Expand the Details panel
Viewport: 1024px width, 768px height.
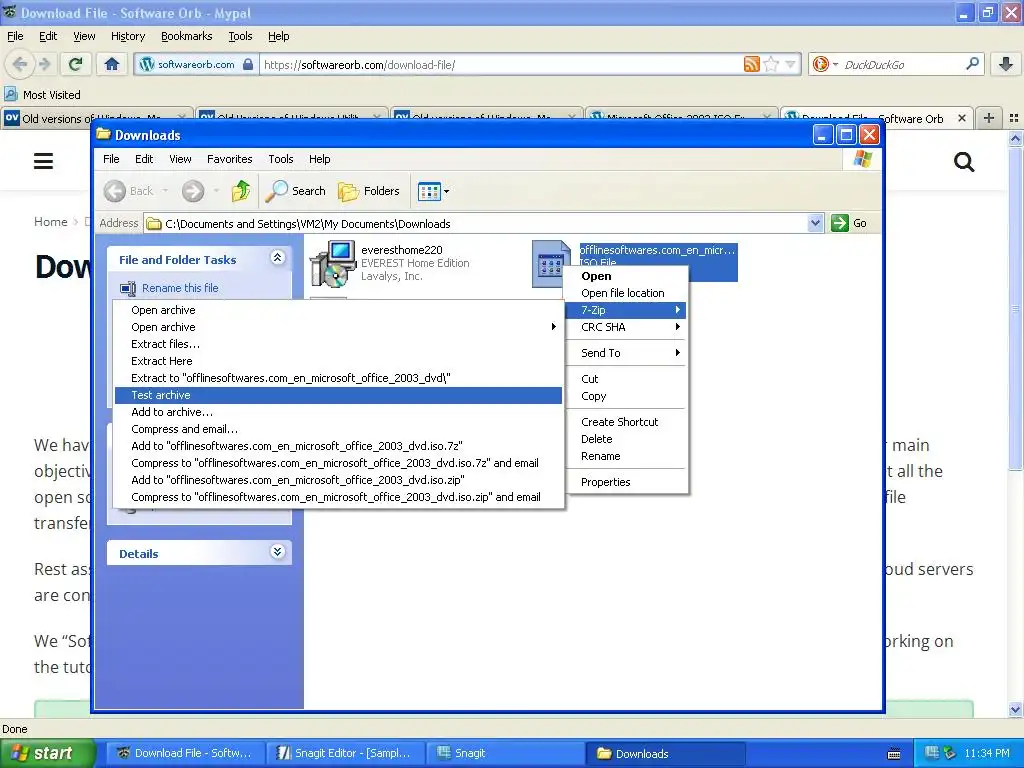[277, 552]
